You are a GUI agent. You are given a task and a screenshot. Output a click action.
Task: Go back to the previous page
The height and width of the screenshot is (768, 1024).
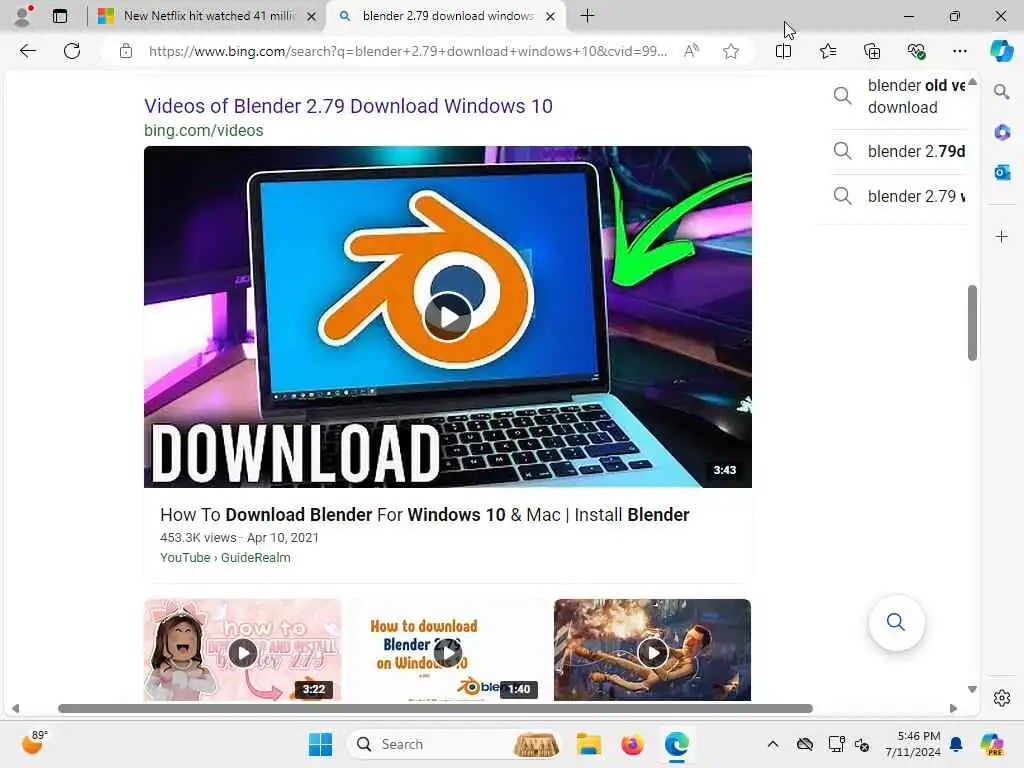[27, 51]
